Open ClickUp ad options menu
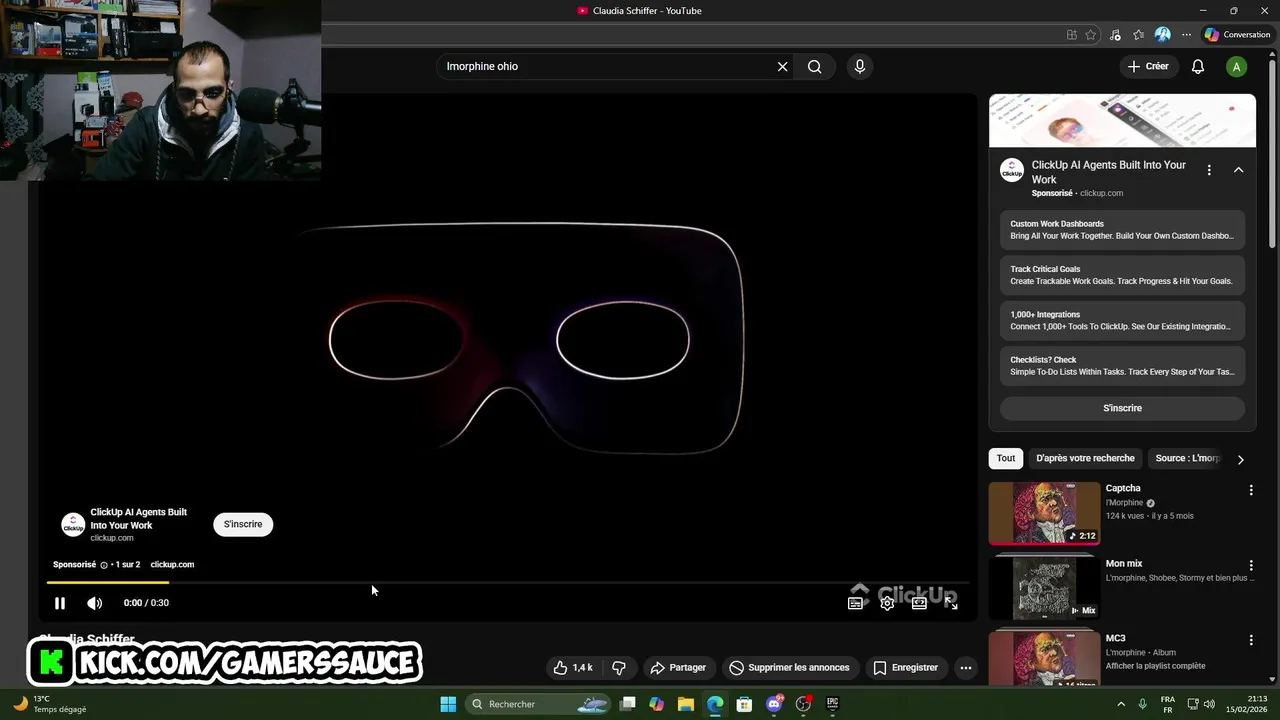 [1209, 170]
